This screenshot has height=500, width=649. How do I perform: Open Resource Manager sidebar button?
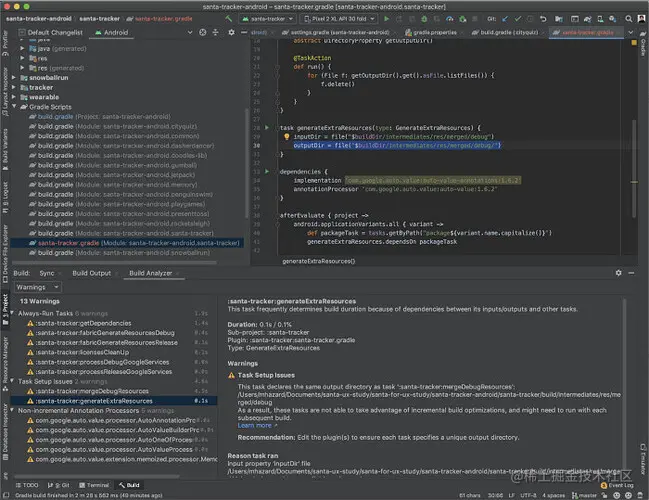(5, 364)
